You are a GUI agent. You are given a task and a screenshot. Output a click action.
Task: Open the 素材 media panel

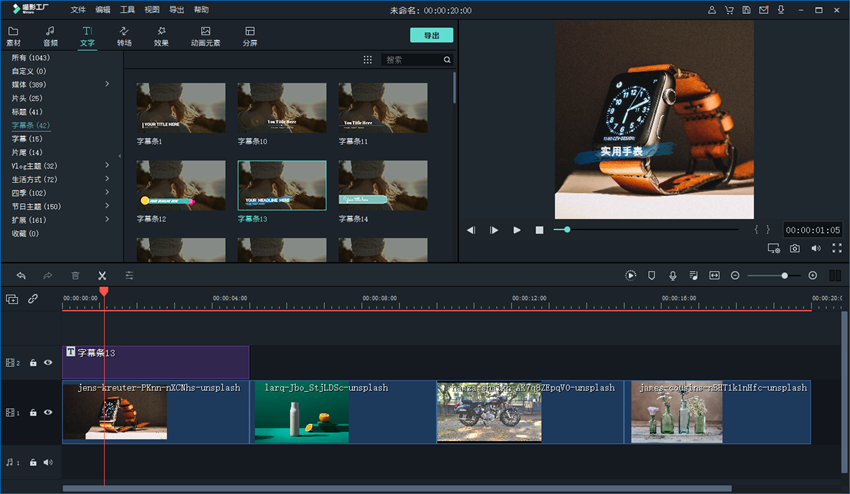coord(13,36)
